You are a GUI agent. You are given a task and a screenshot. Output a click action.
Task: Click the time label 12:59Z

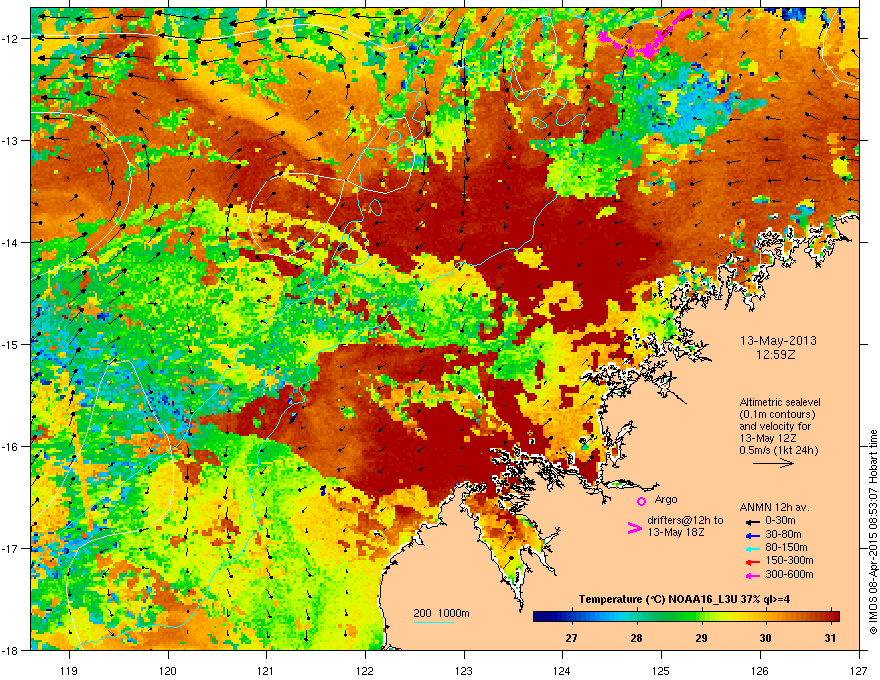(776, 355)
